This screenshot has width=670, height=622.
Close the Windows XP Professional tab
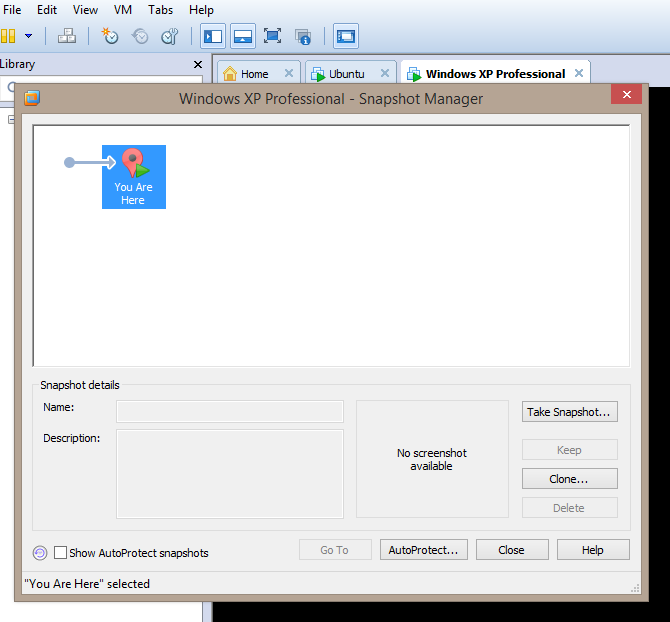point(579,73)
